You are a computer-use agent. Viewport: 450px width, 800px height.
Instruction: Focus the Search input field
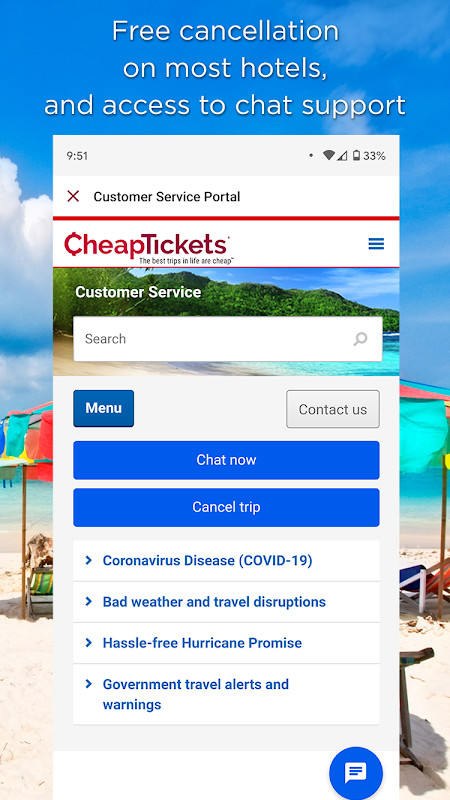point(228,339)
